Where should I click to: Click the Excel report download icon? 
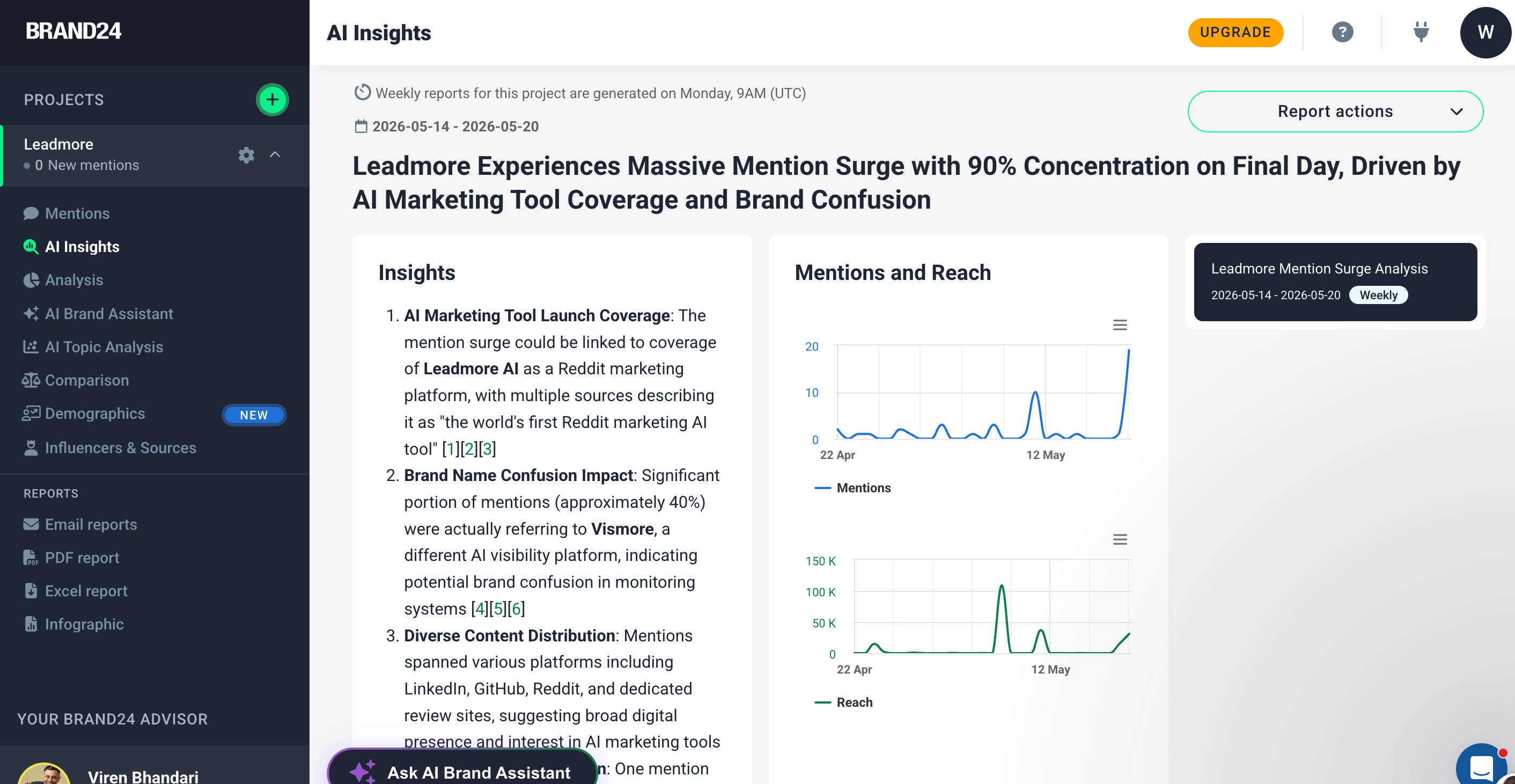[31, 590]
